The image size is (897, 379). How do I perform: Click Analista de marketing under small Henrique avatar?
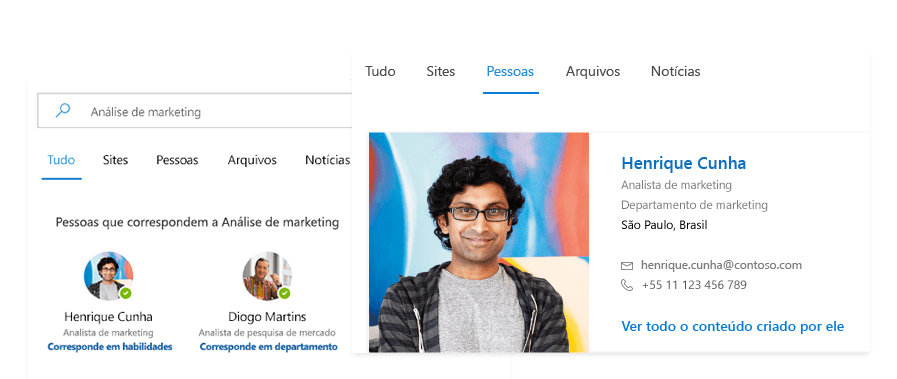point(108,333)
